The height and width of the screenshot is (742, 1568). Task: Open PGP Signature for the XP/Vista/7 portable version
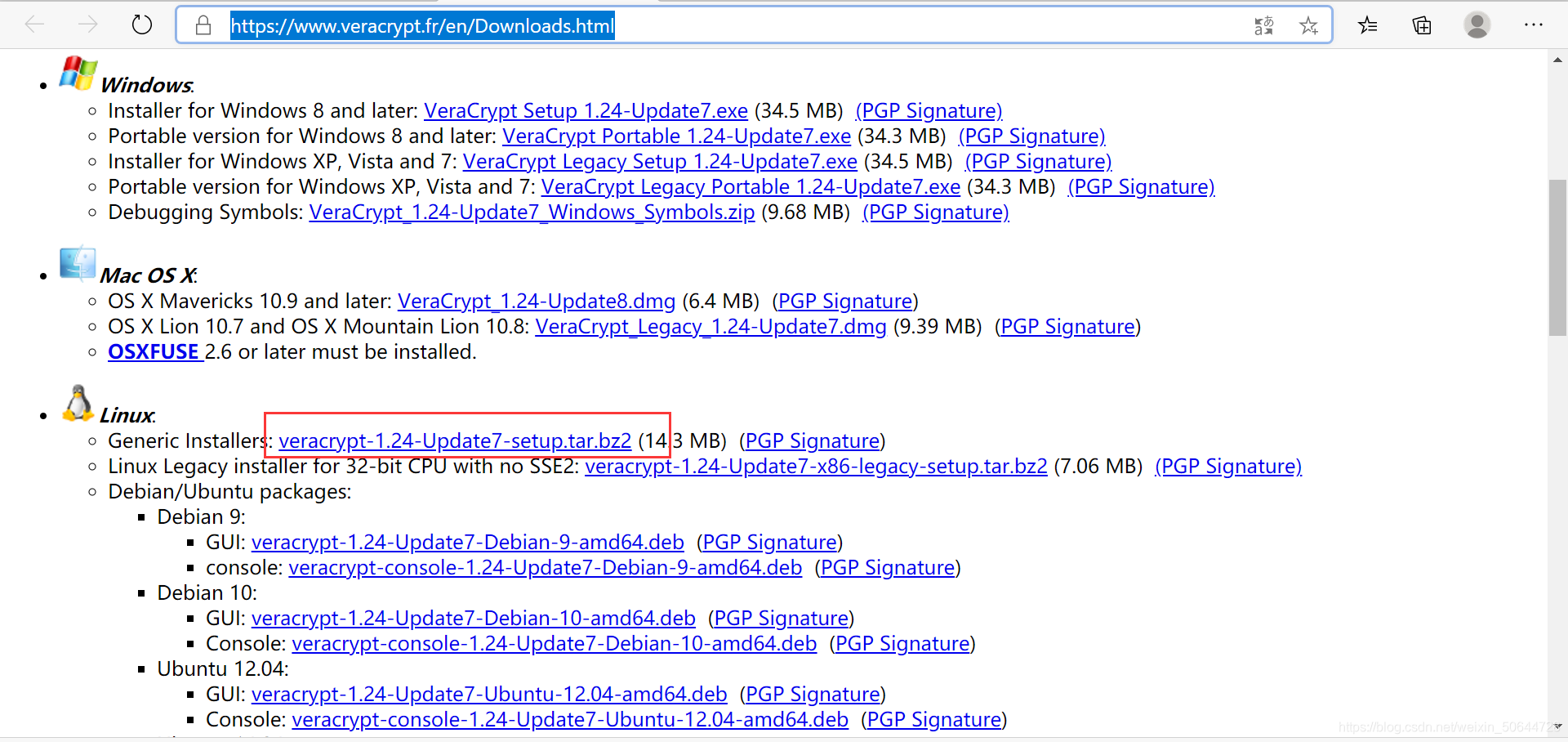click(1141, 187)
